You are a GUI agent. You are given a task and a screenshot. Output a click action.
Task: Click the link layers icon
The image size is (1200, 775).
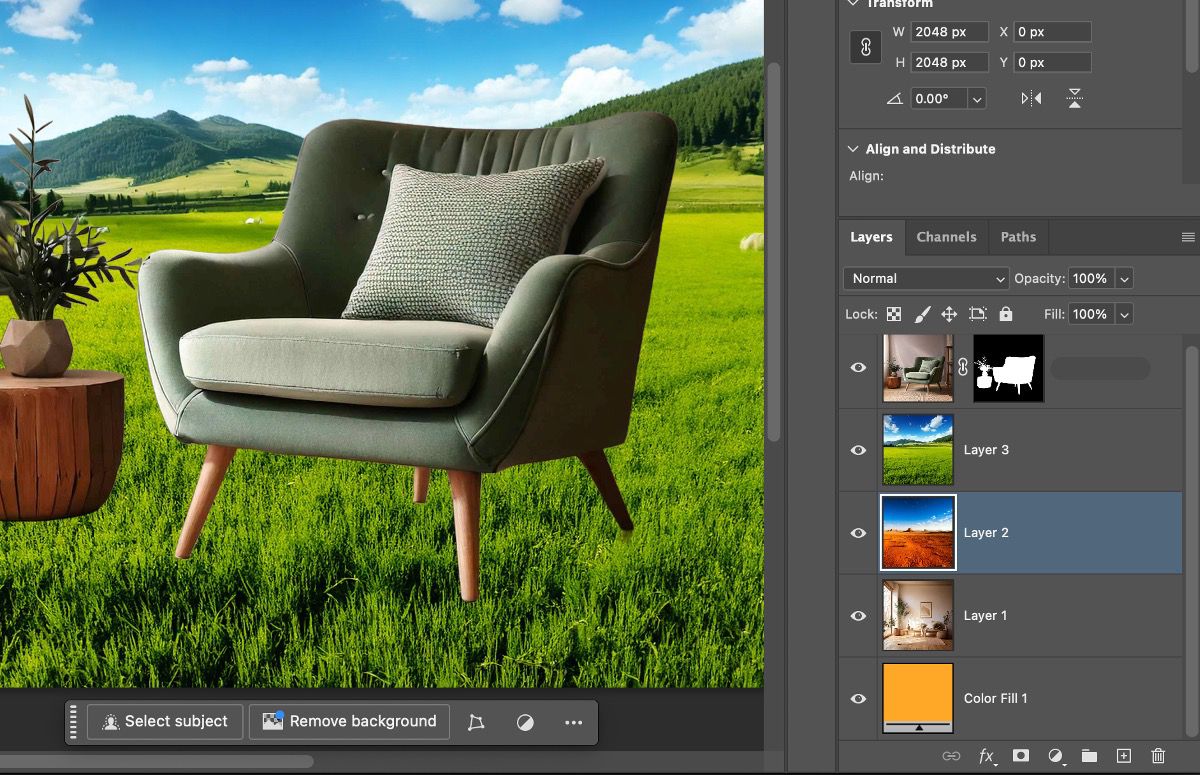[951, 756]
